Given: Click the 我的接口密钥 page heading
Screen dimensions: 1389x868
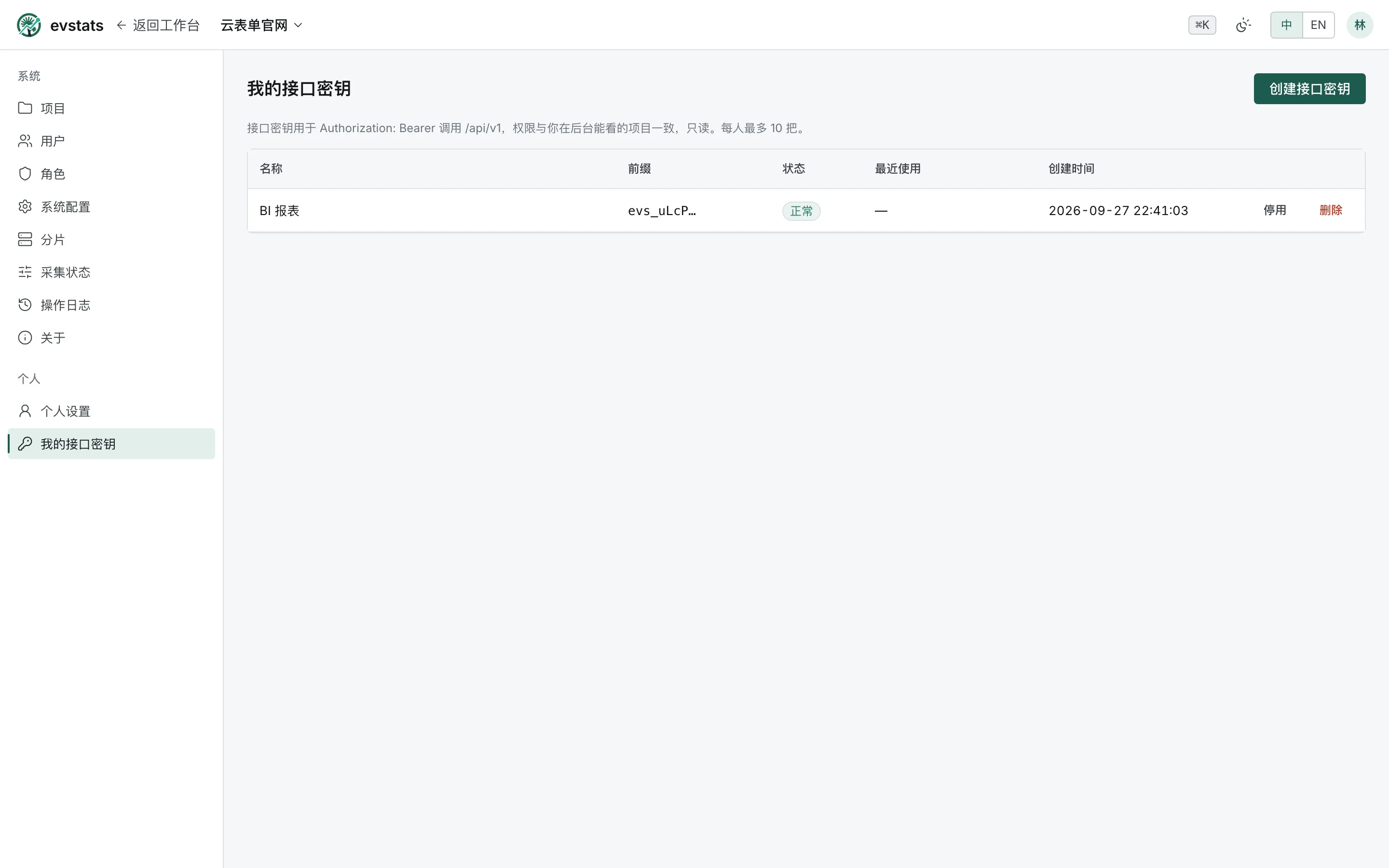Looking at the screenshot, I should coord(299,88).
